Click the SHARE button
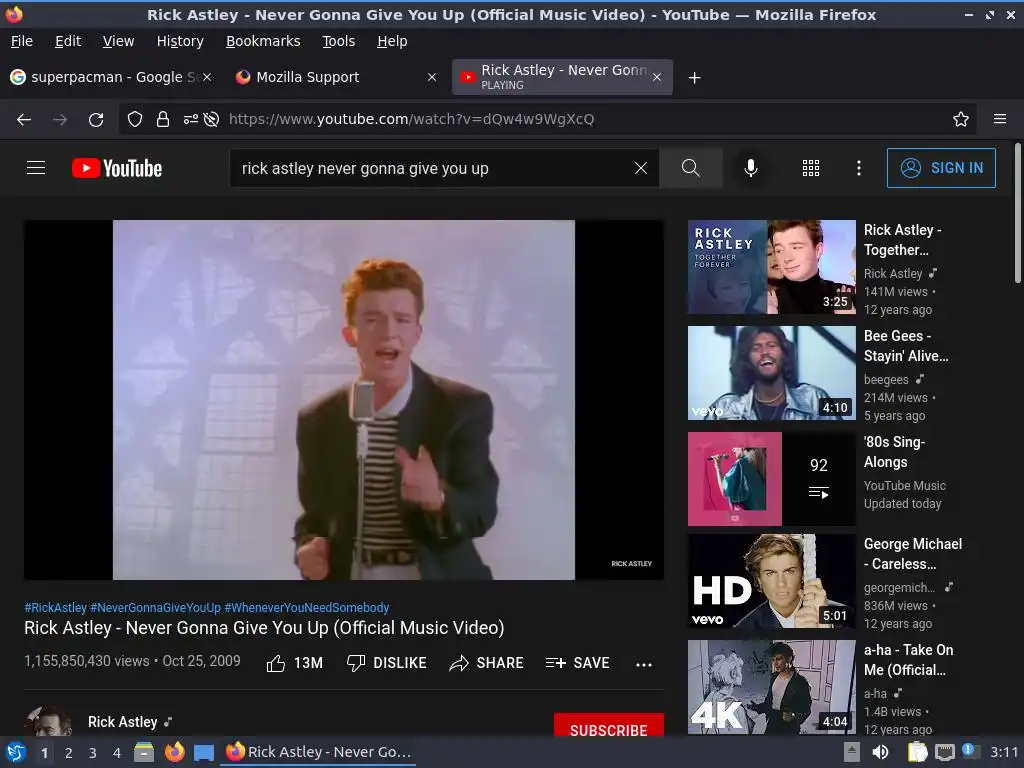This screenshot has height=768, width=1024. click(x=487, y=663)
